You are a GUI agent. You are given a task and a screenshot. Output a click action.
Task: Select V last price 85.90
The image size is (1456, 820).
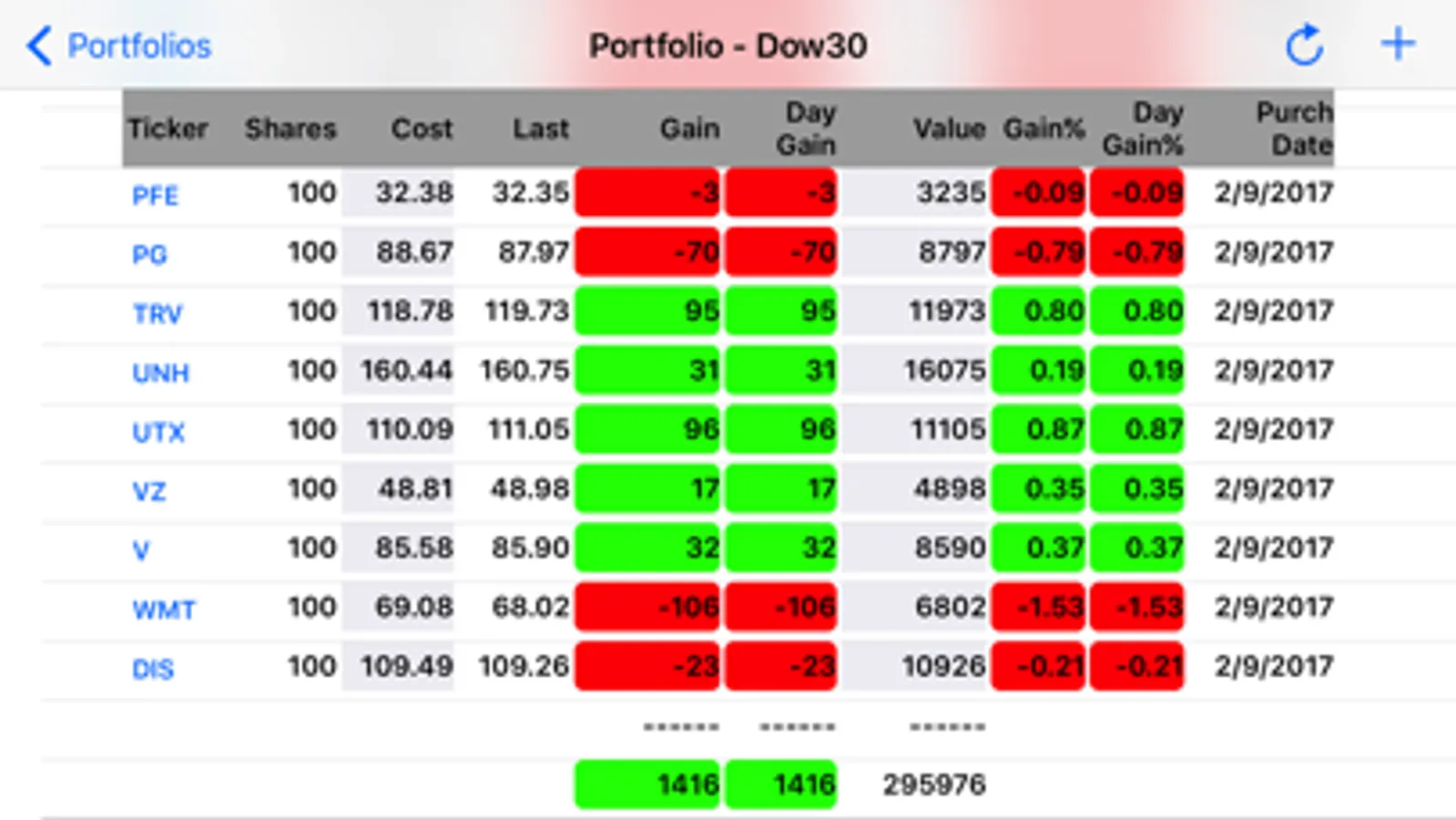pyautogui.click(x=530, y=548)
